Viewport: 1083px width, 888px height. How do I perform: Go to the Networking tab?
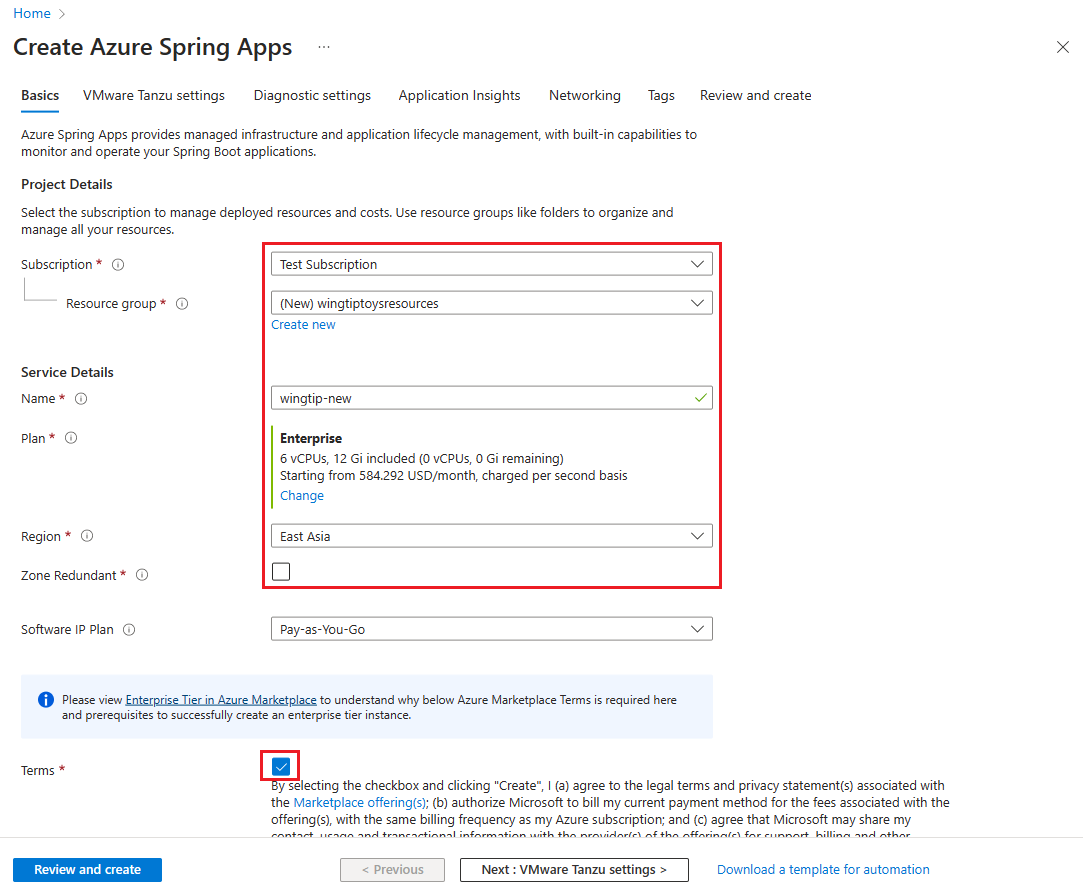(585, 95)
